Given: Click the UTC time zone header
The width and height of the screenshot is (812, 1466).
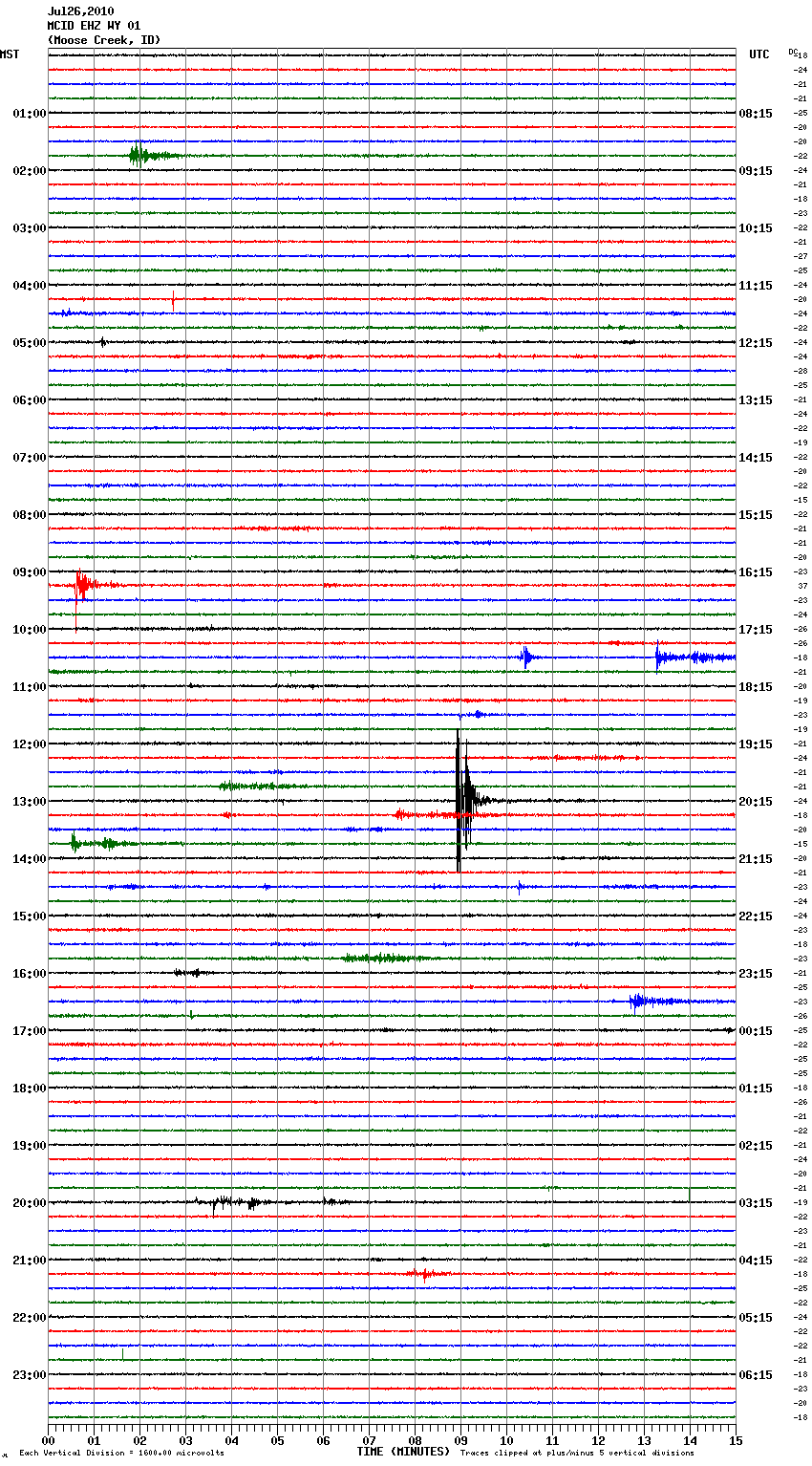Looking at the screenshot, I should pos(759,54).
